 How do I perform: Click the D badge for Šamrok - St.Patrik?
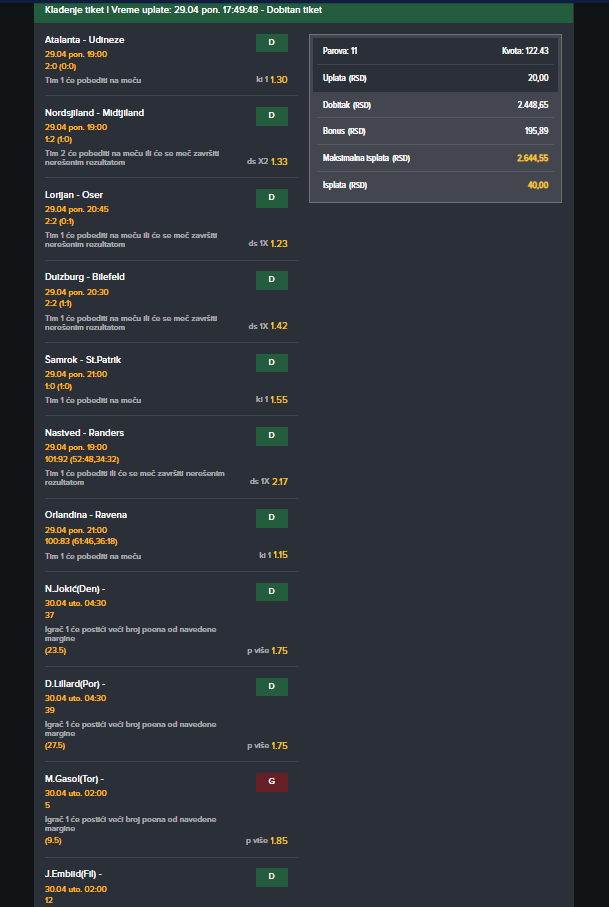[272, 363]
